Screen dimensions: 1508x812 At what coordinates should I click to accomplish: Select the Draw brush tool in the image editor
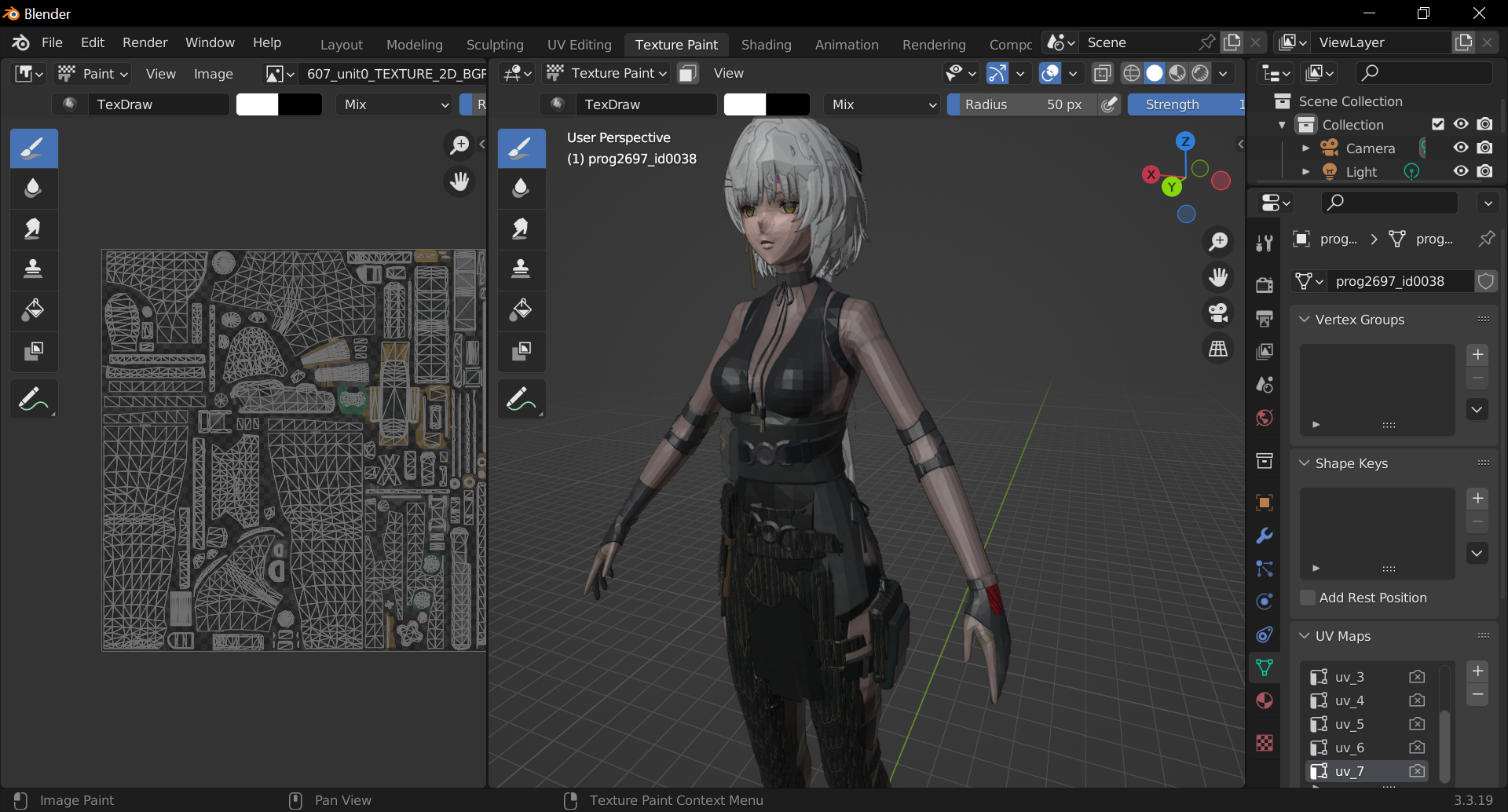(34, 148)
